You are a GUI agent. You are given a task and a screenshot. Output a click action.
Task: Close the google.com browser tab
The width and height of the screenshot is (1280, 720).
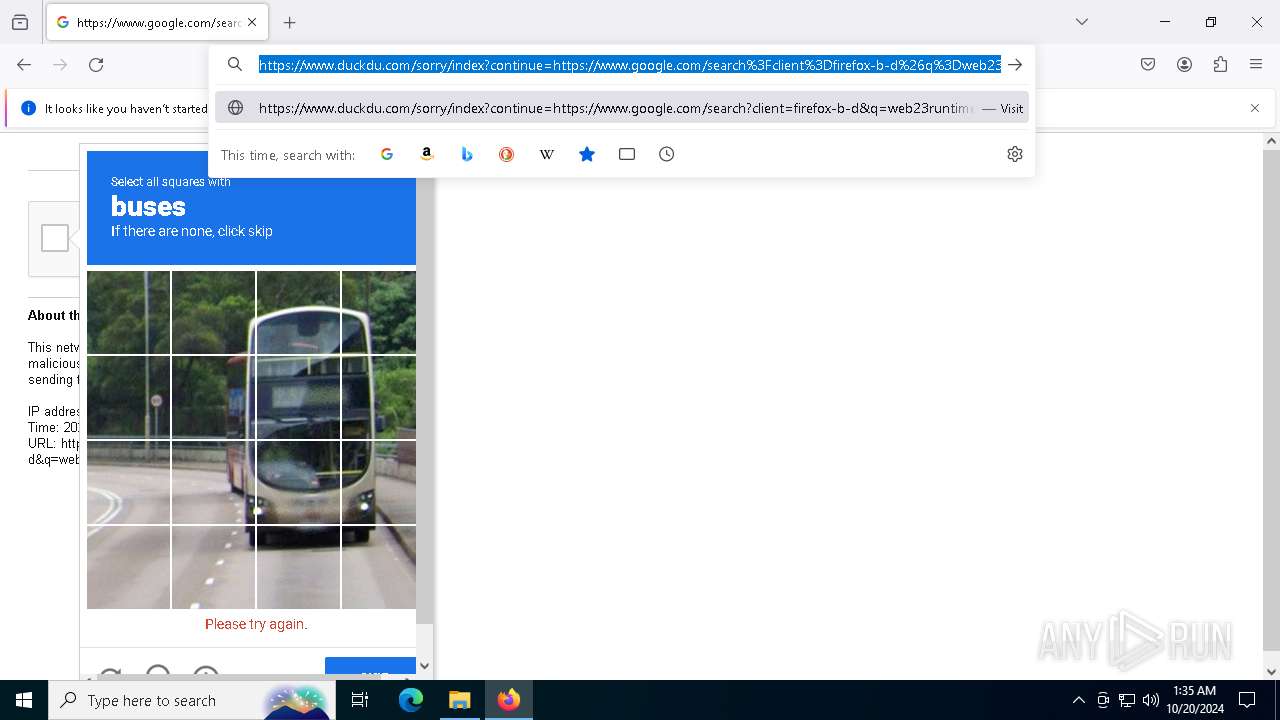[x=252, y=22]
